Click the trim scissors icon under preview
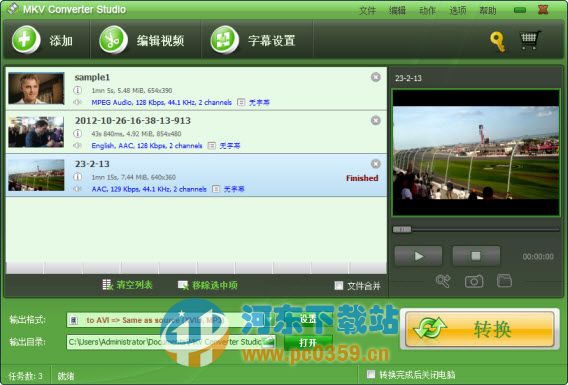The width and height of the screenshot is (568, 385). point(443,281)
